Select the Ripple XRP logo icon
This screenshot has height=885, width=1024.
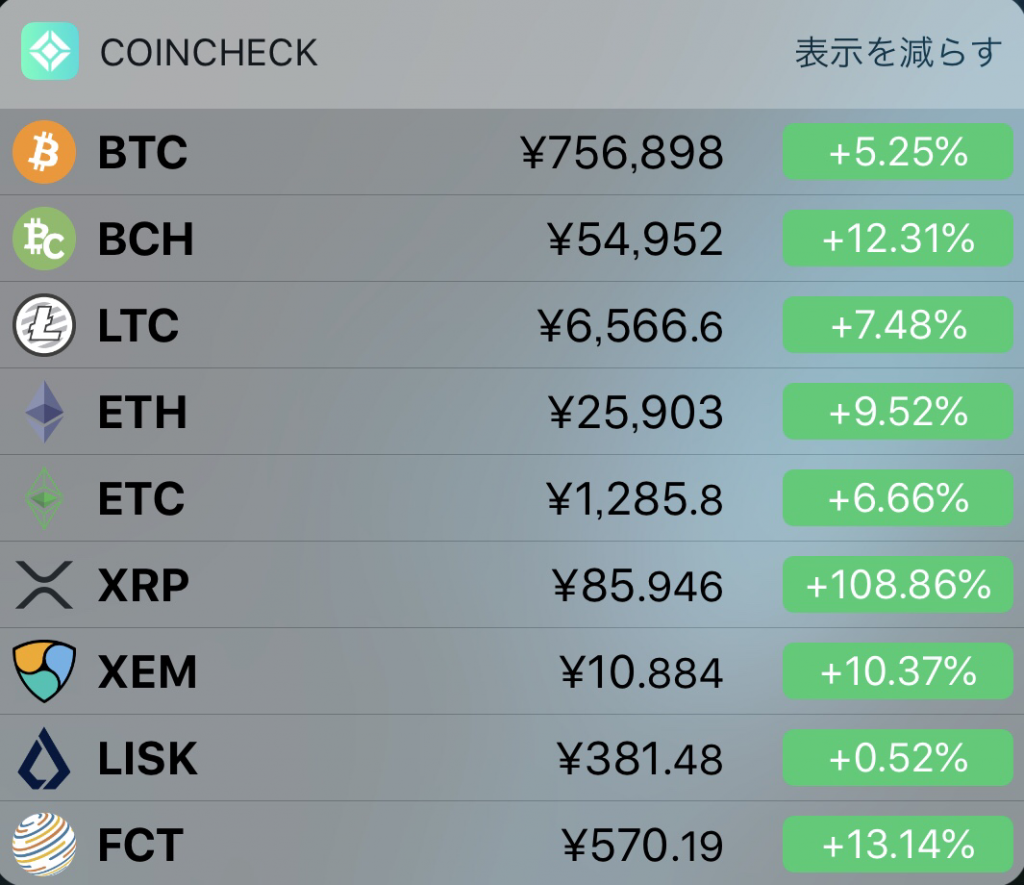pos(44,585)
